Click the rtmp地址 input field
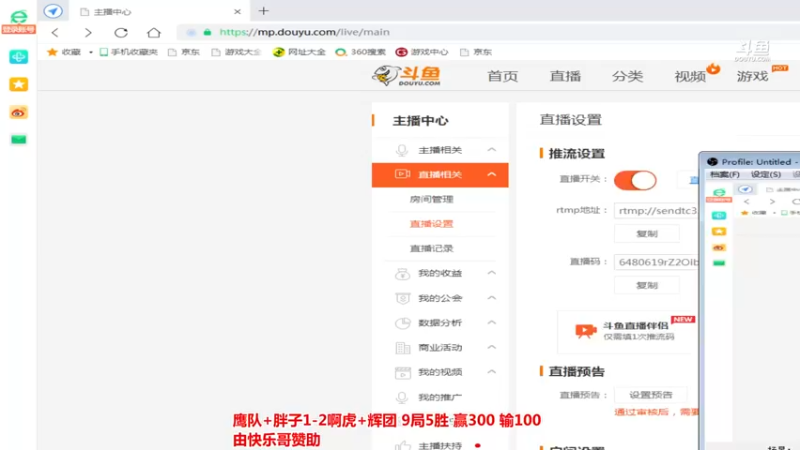This screenshot has width=800, height=450. pos(656,210)
